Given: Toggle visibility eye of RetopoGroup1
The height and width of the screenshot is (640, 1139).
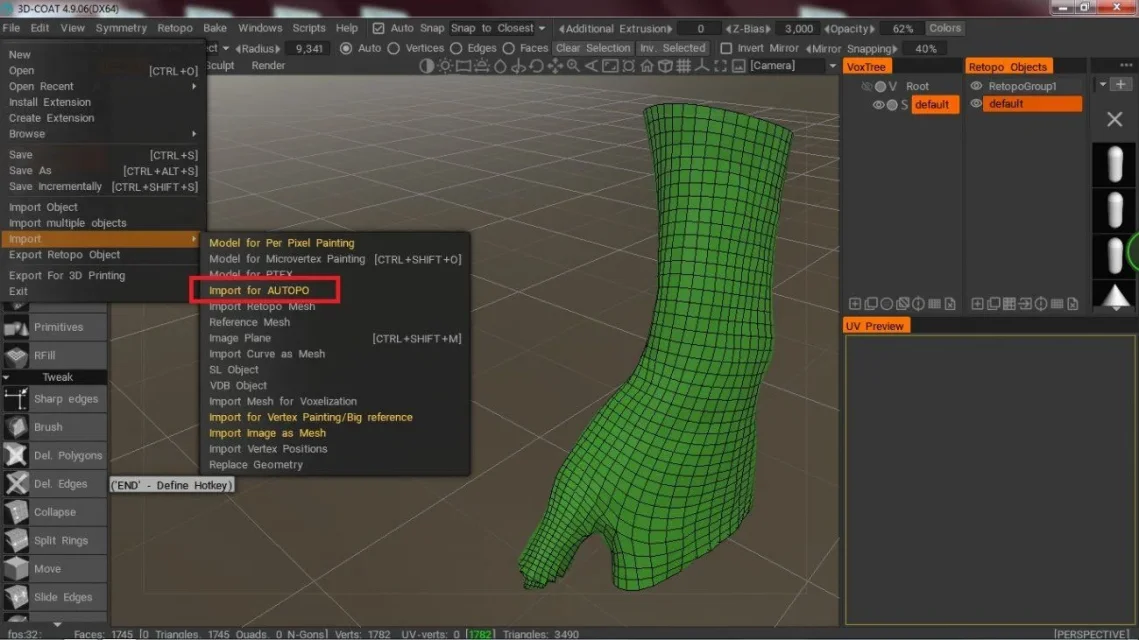Looking at the screenshot, I should 976,86.
